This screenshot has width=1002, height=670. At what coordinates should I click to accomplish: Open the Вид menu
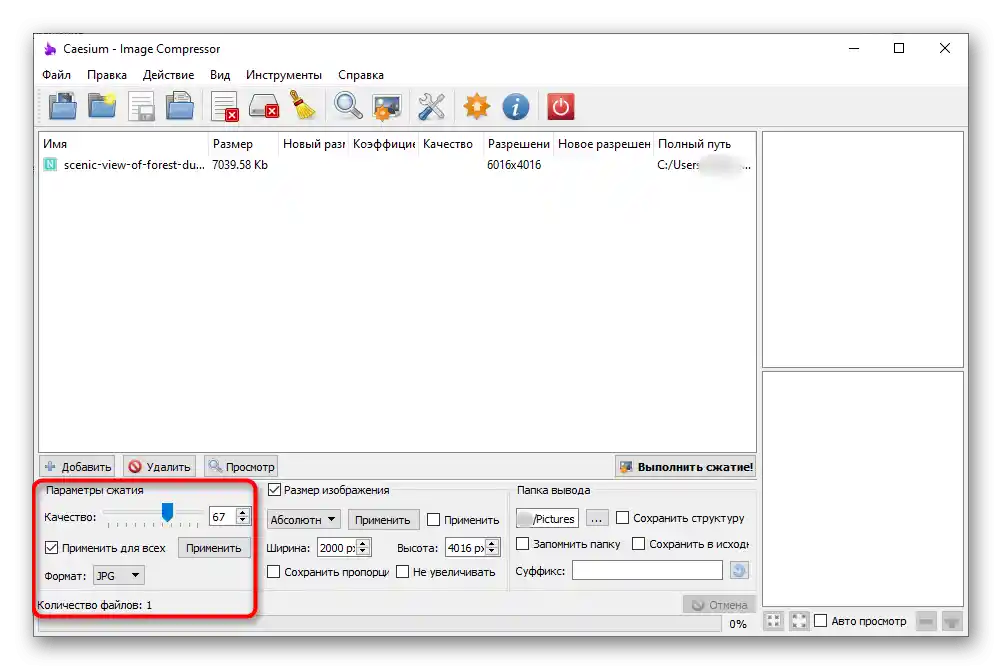point(220,75)
